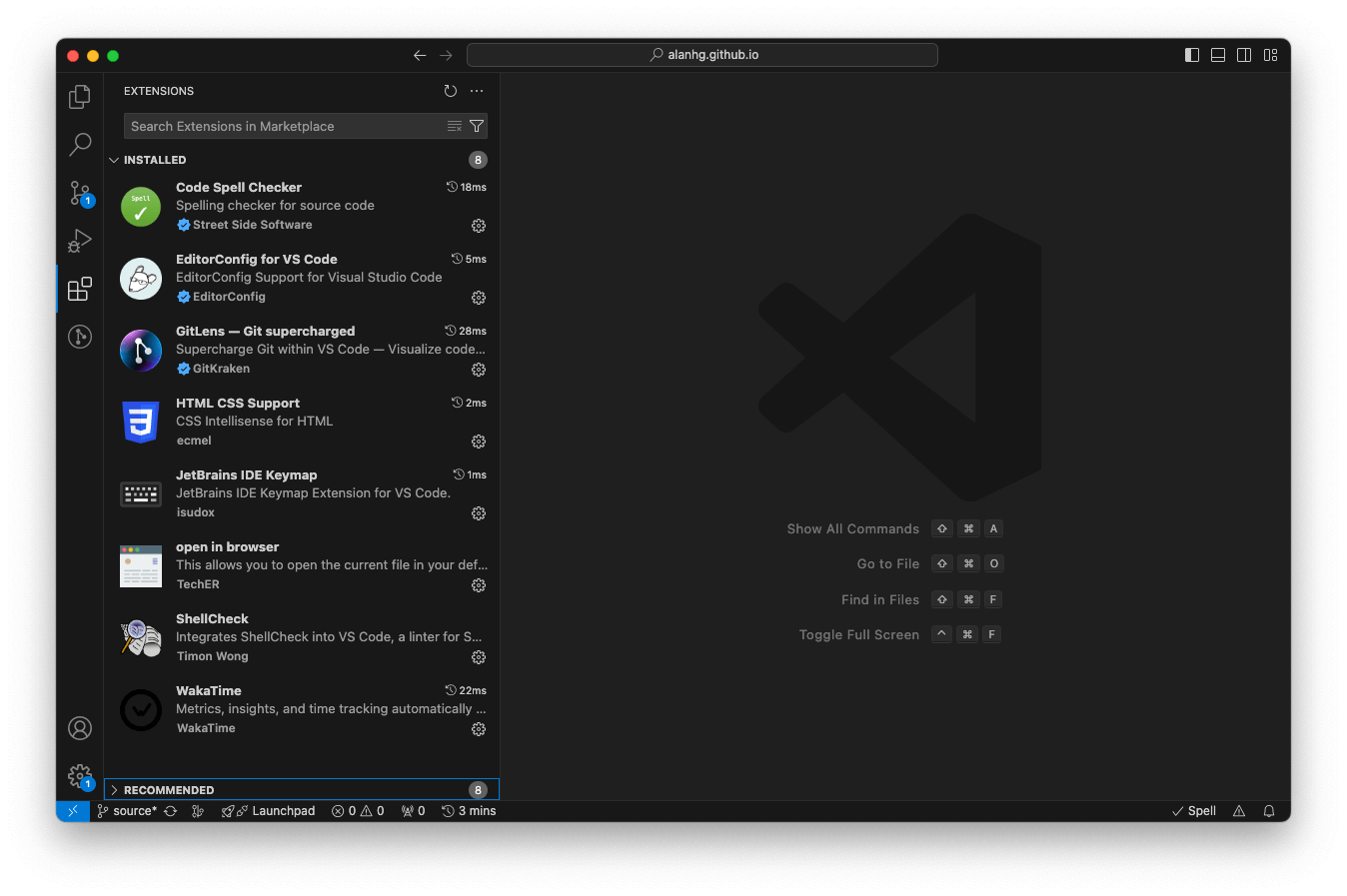This screenshot has height=896, width=1347.
Task: Click the warning triangle near Spell status
Action: [x=1239, y=811]
